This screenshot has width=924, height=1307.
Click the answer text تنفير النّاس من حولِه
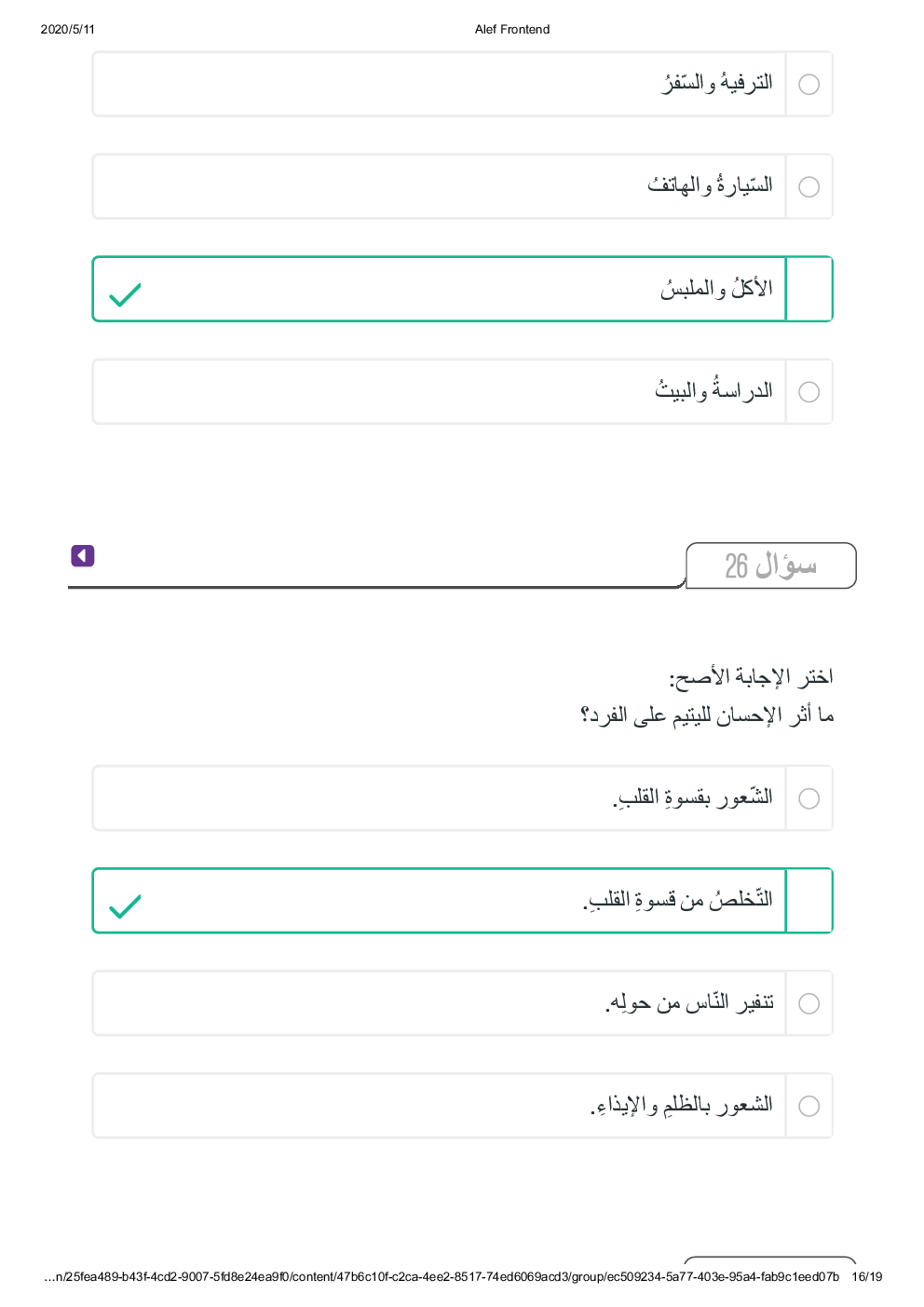point(689,1003)
